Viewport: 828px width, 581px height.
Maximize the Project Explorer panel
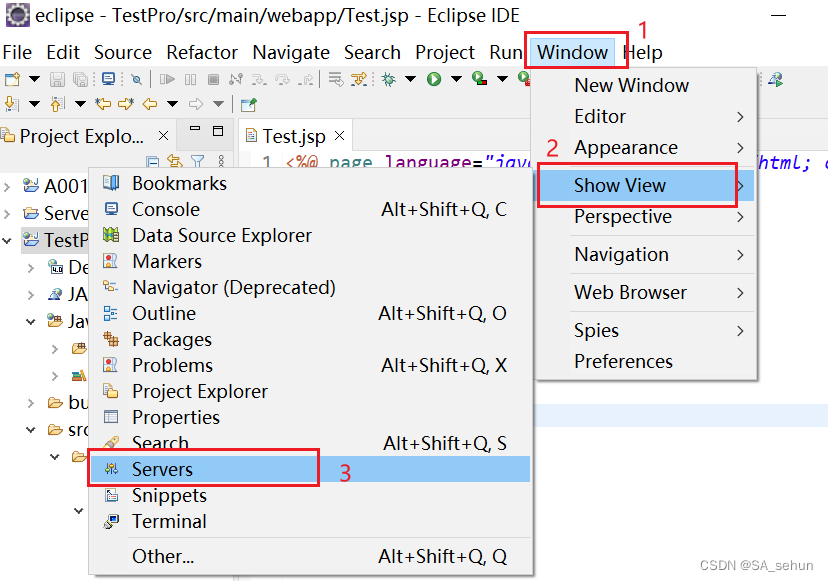tap(218, 132)
